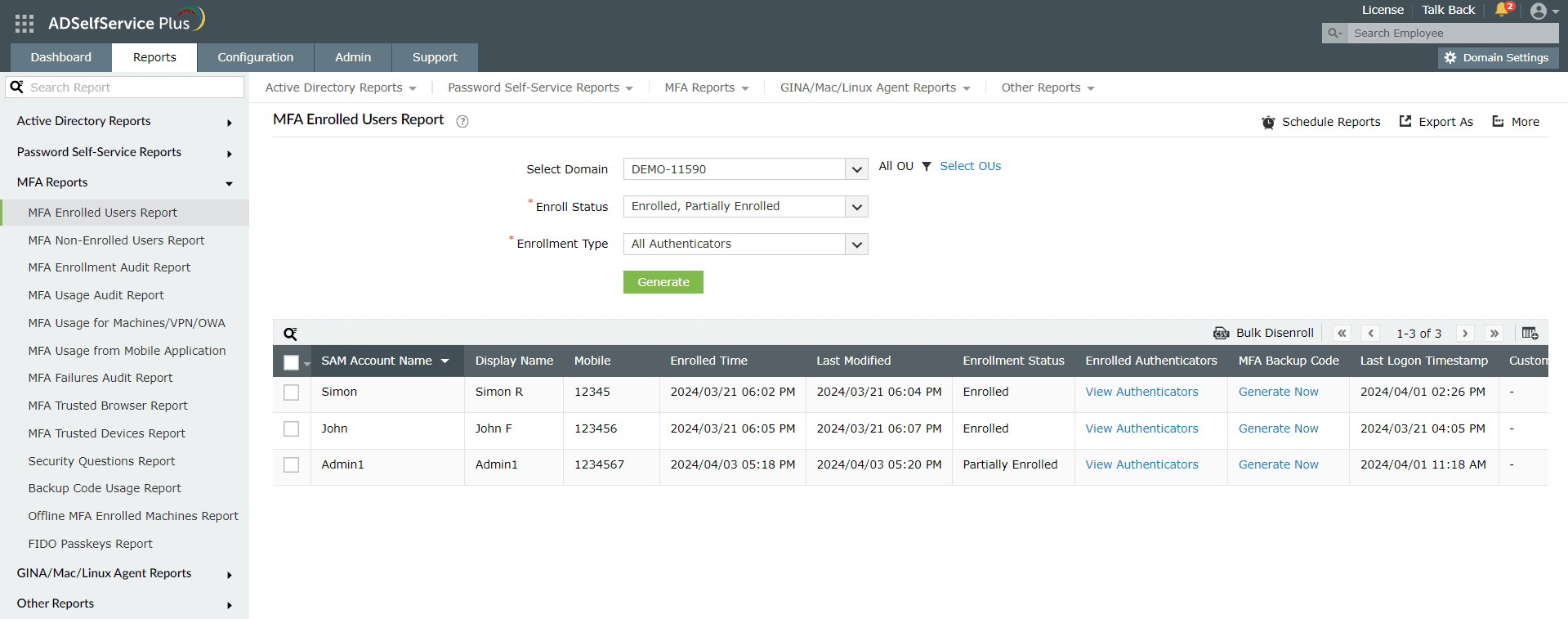Screen dimensions: 1568x619
Task: Open Backup Code Usage Report
Action: coord(105,488)
